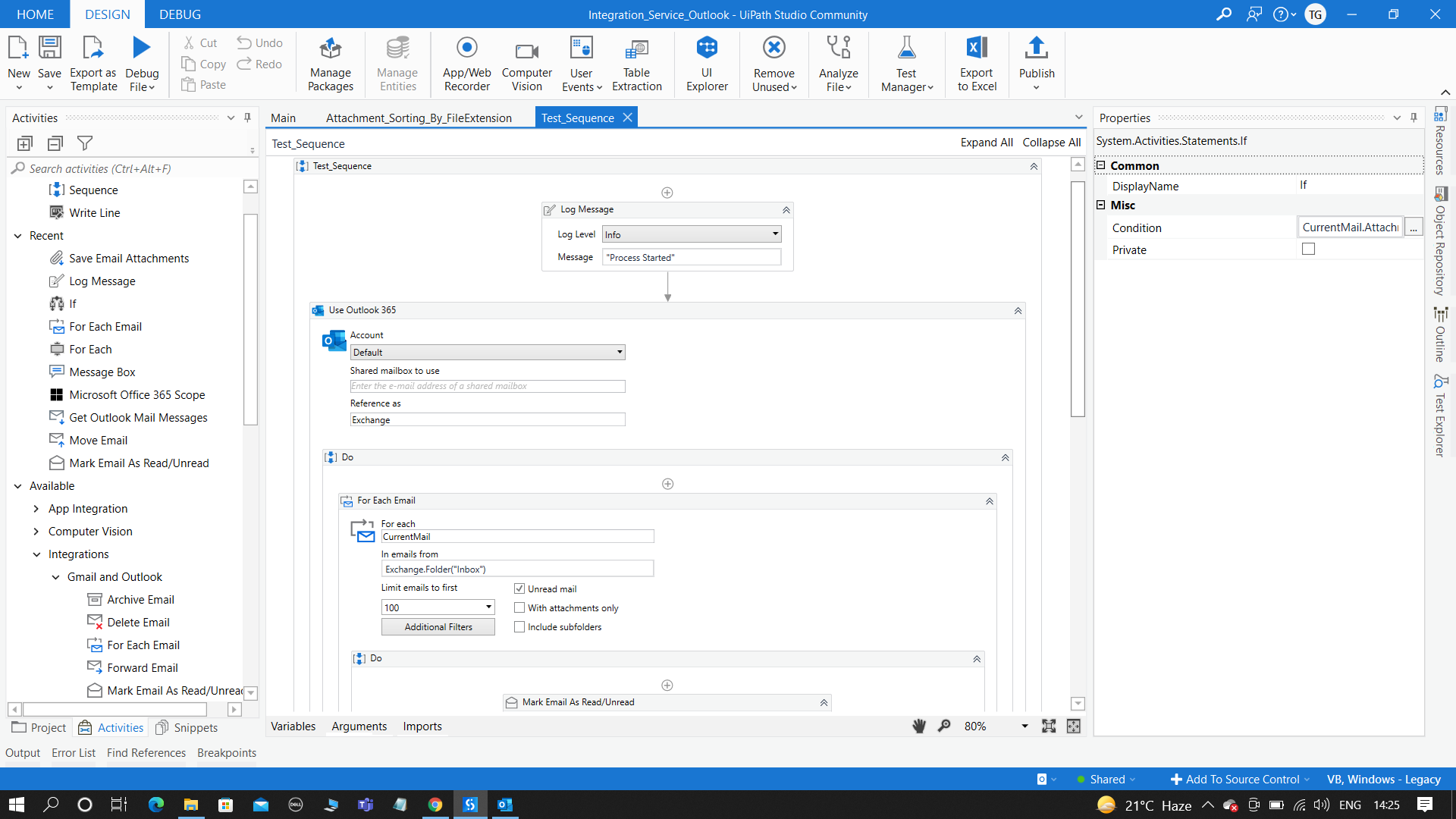Check 'Include subfolders'
This screenshot has height=819, width=1456.
(x=519, y=626)
